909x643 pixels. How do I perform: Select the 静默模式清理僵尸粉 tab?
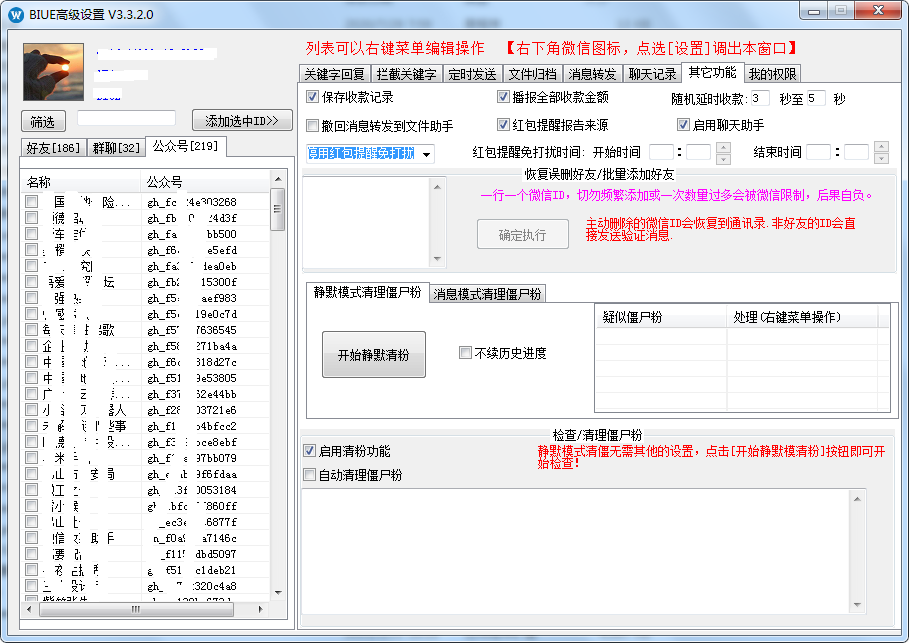[x=368, y=292]
